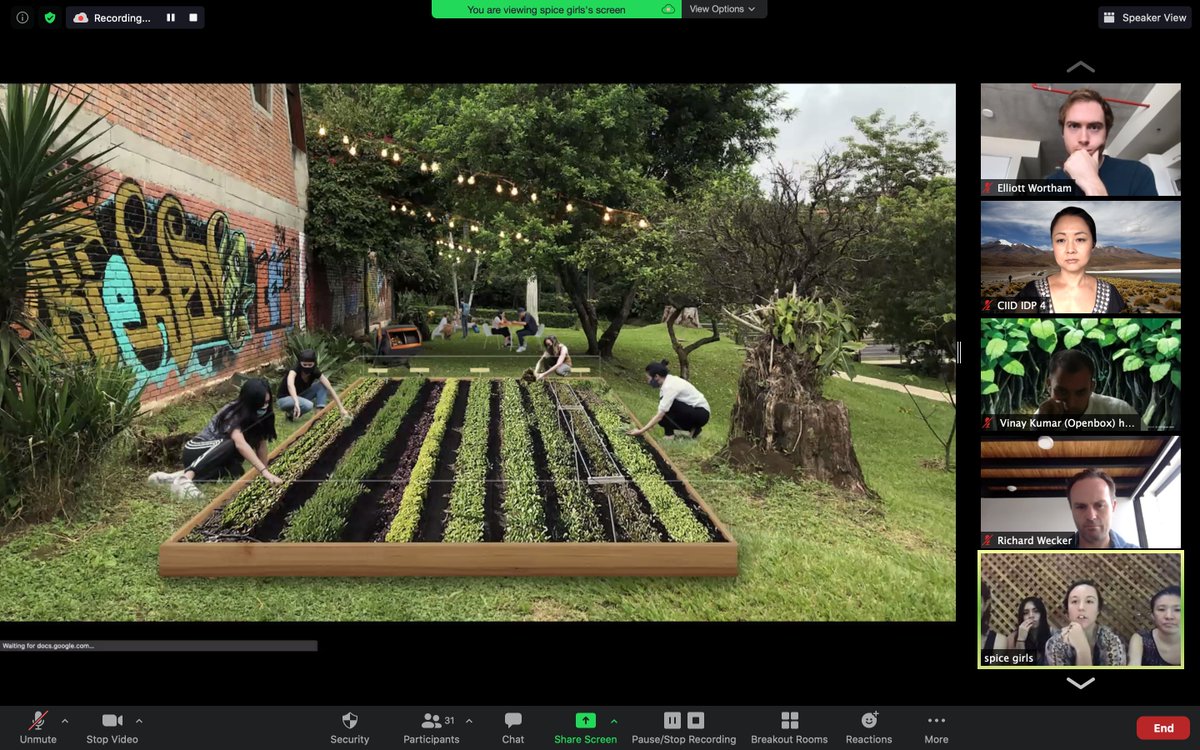Switch layout using Speaker View button
Image resolution: width=1200 pixels, height=750 pixels.
tap(1145, 17)
